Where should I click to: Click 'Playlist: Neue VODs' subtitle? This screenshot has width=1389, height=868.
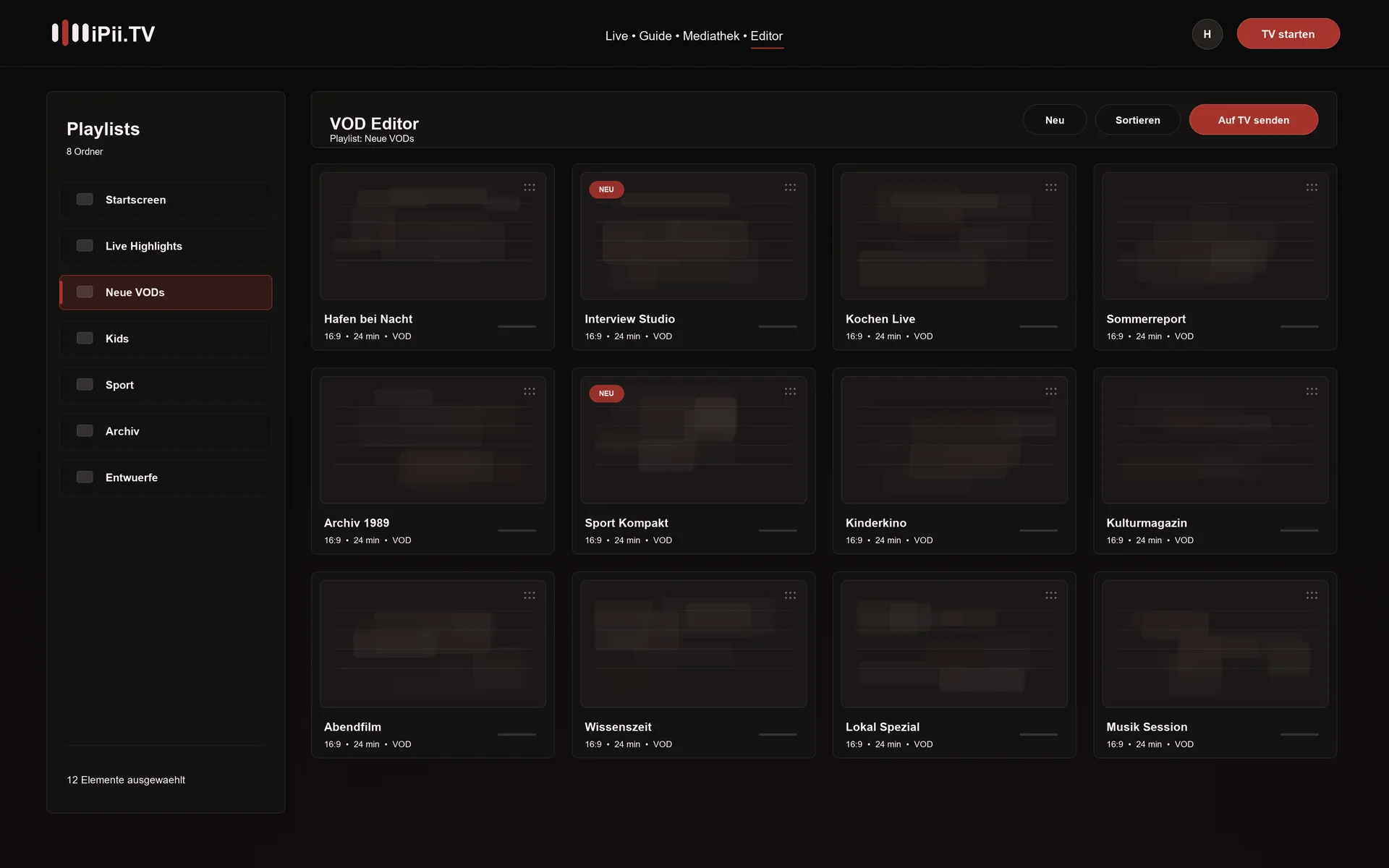click(x=372, y=138)
